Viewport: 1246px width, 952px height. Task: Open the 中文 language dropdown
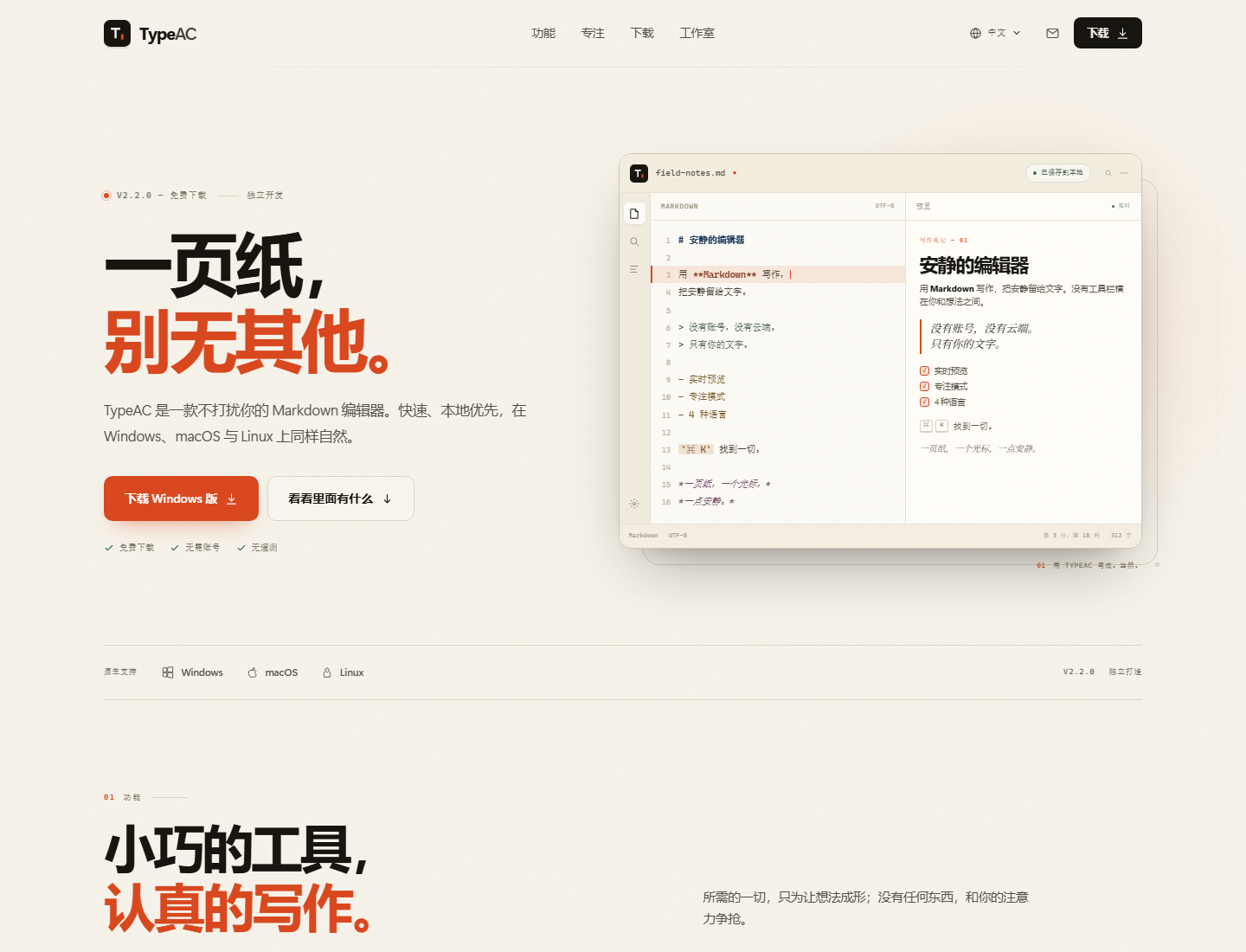coord(995,33)
